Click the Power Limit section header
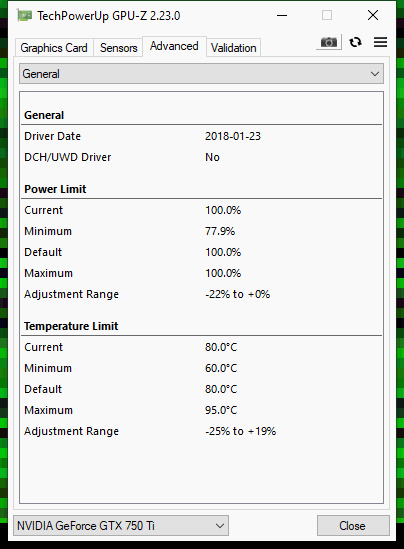Viewport: 404px width, 549px height. coord(55,189)
